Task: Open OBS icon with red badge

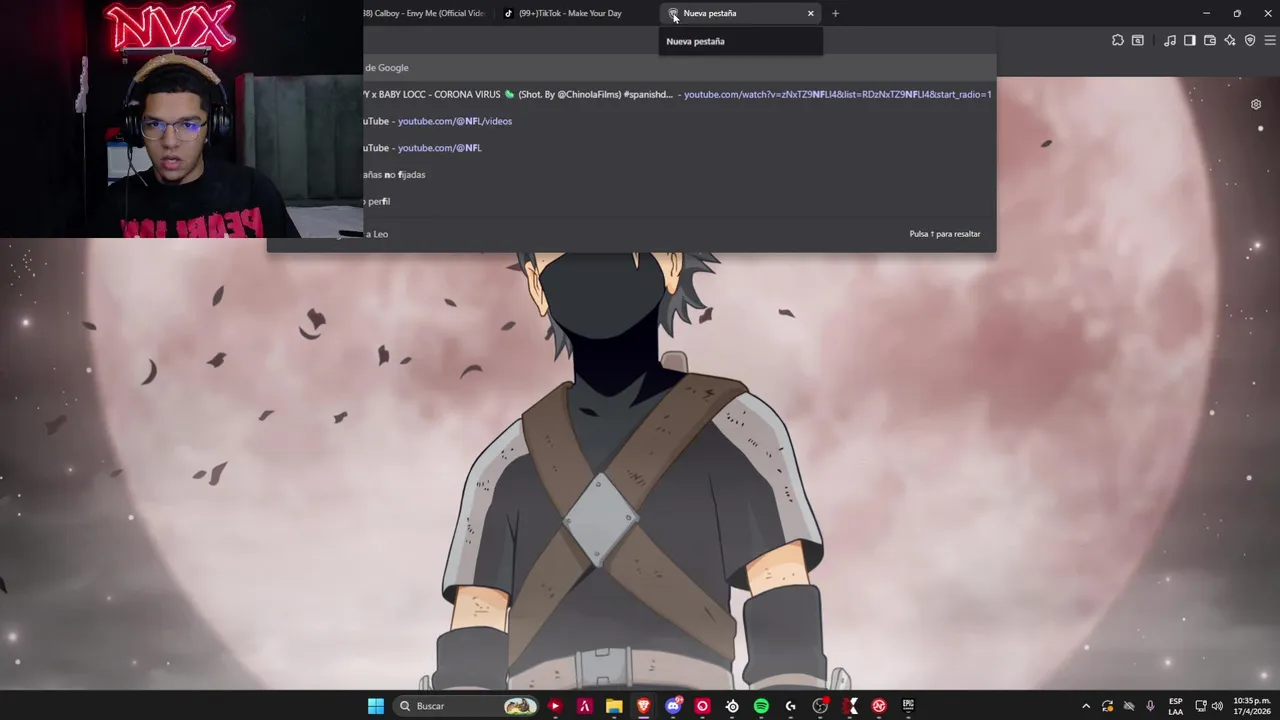Action: click(820, 706)
